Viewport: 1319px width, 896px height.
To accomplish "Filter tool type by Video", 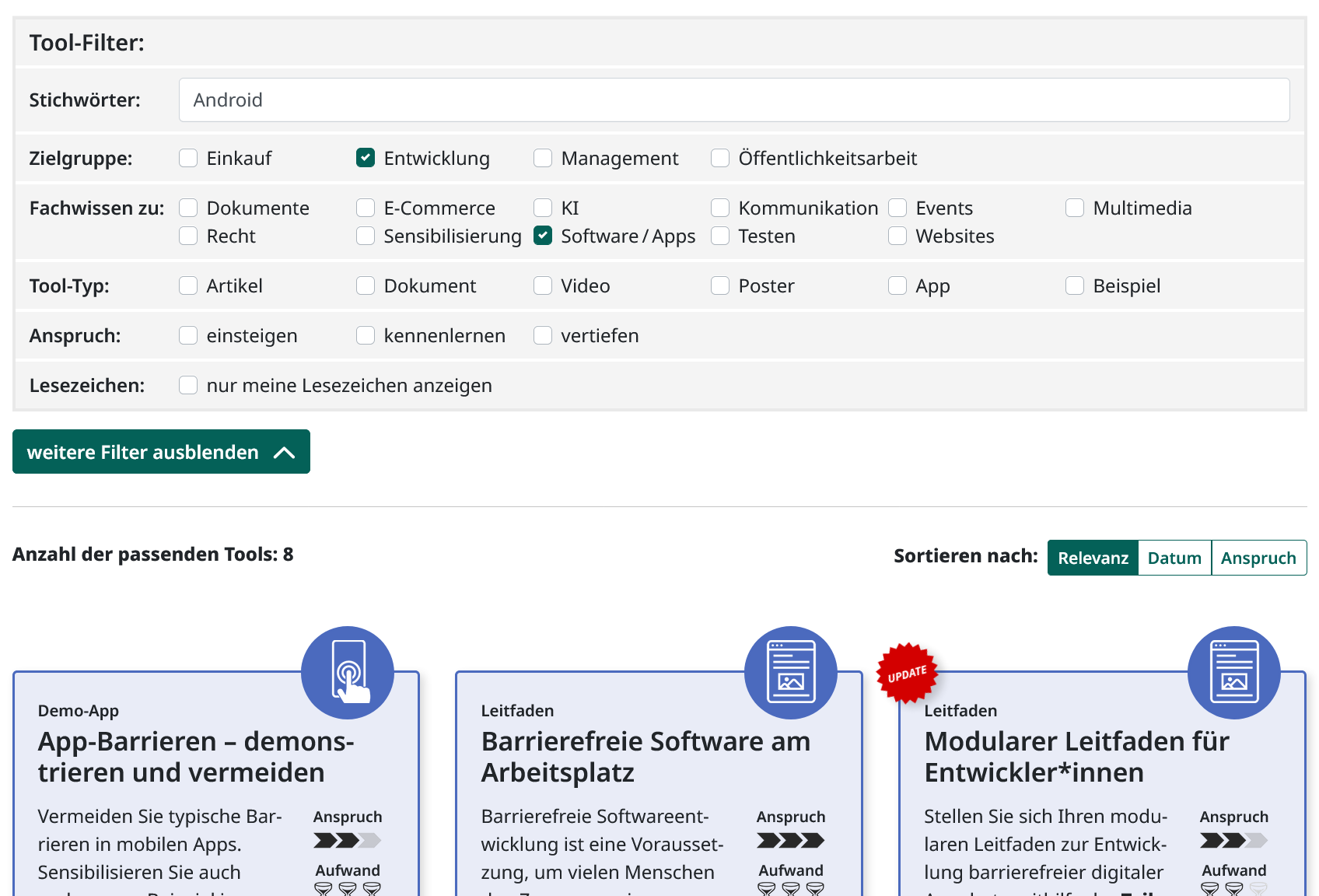I will click(x=543, y=285).
